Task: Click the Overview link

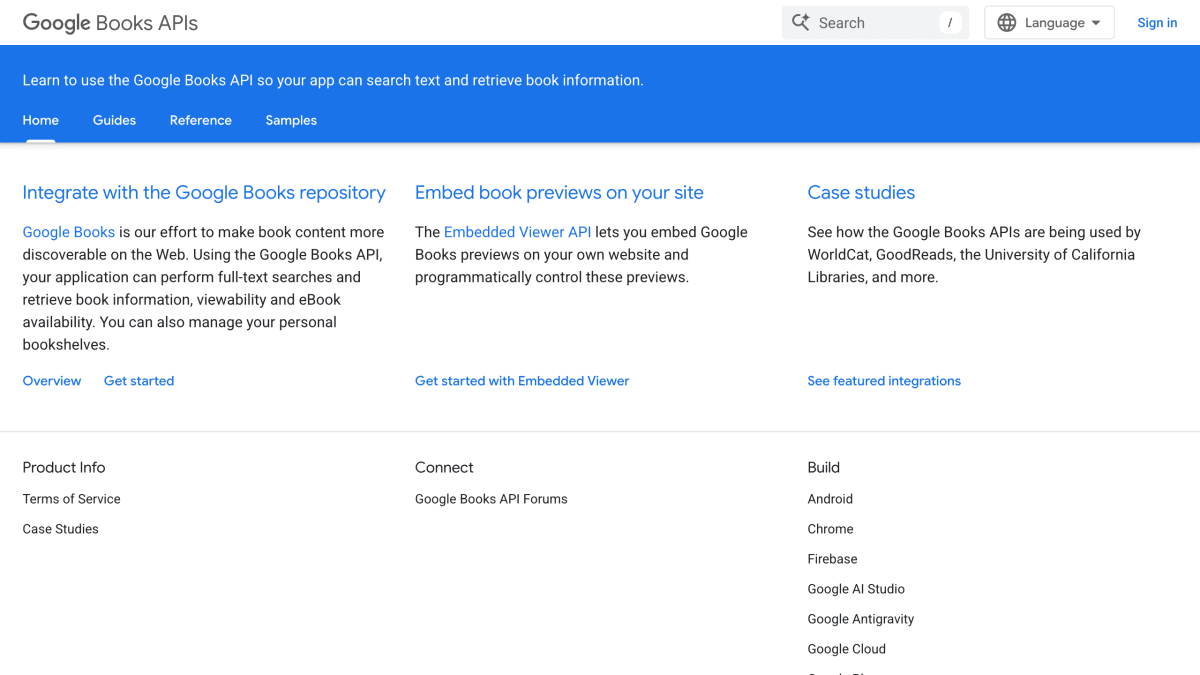Action: coord(52,381)
